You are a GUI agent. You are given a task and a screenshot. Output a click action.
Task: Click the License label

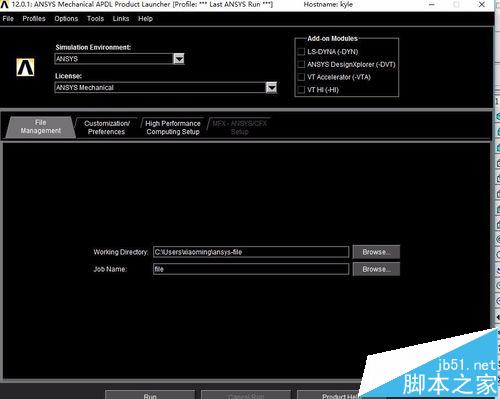click(x=69, y=76)
